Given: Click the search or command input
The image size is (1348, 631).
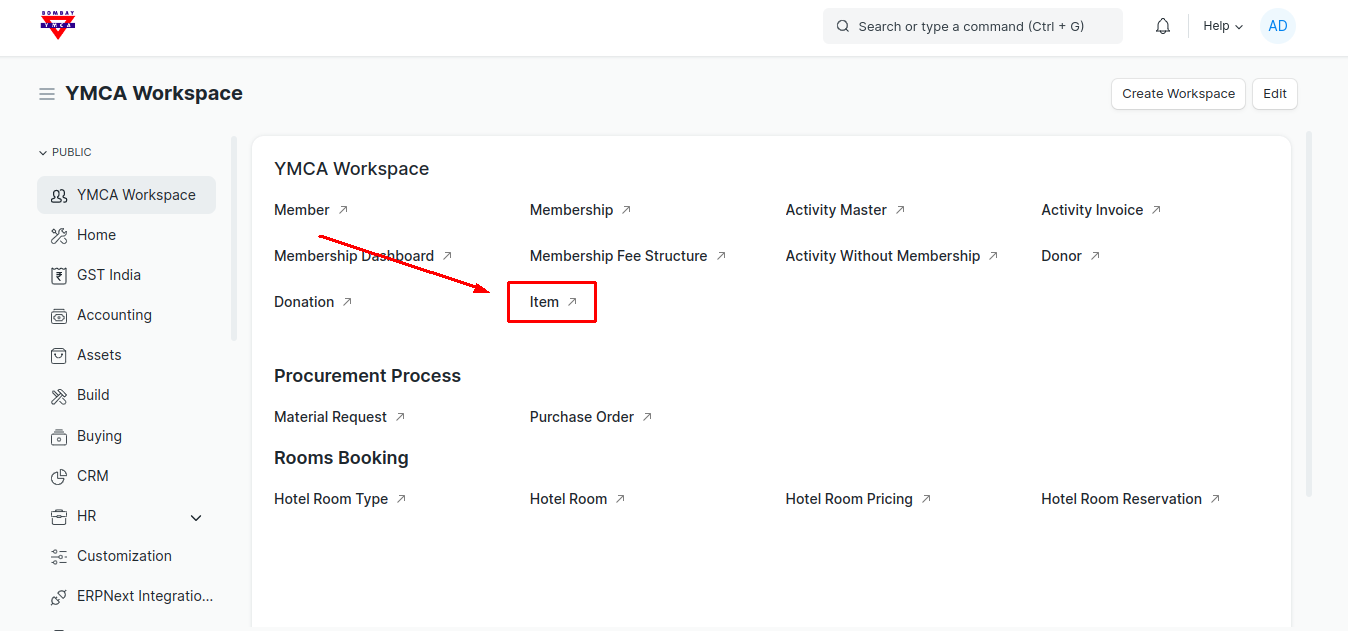Looking at the screenshot, I should click(972, 27).
